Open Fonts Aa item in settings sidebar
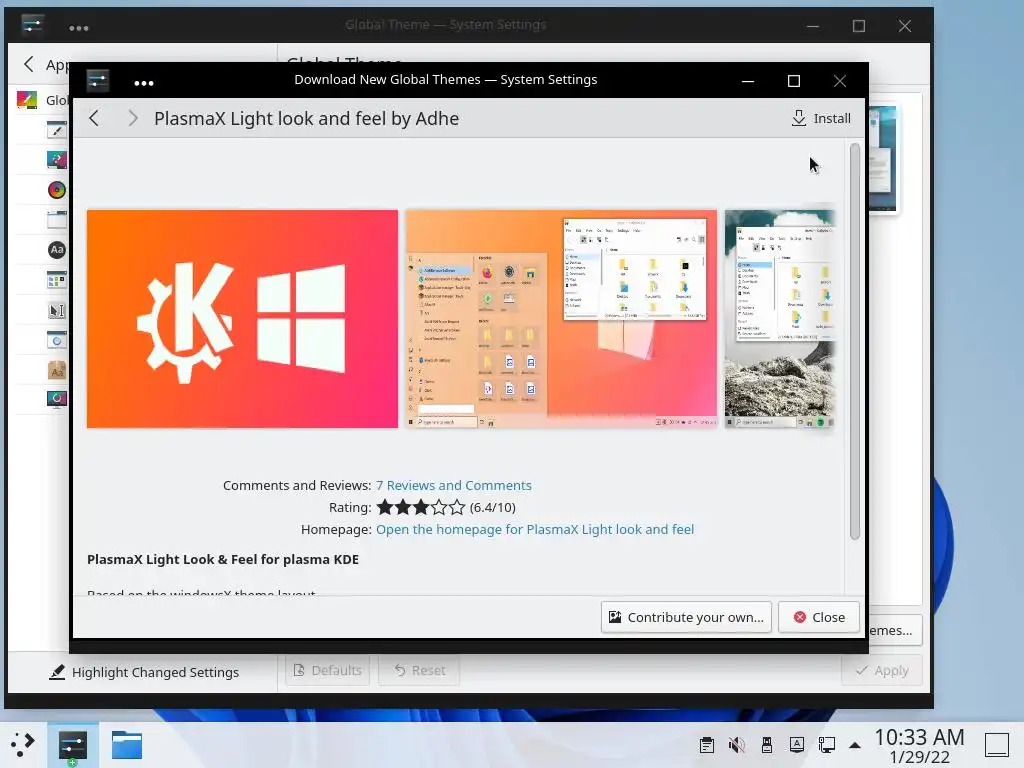The image size is (1024, 768). point(57,249)
